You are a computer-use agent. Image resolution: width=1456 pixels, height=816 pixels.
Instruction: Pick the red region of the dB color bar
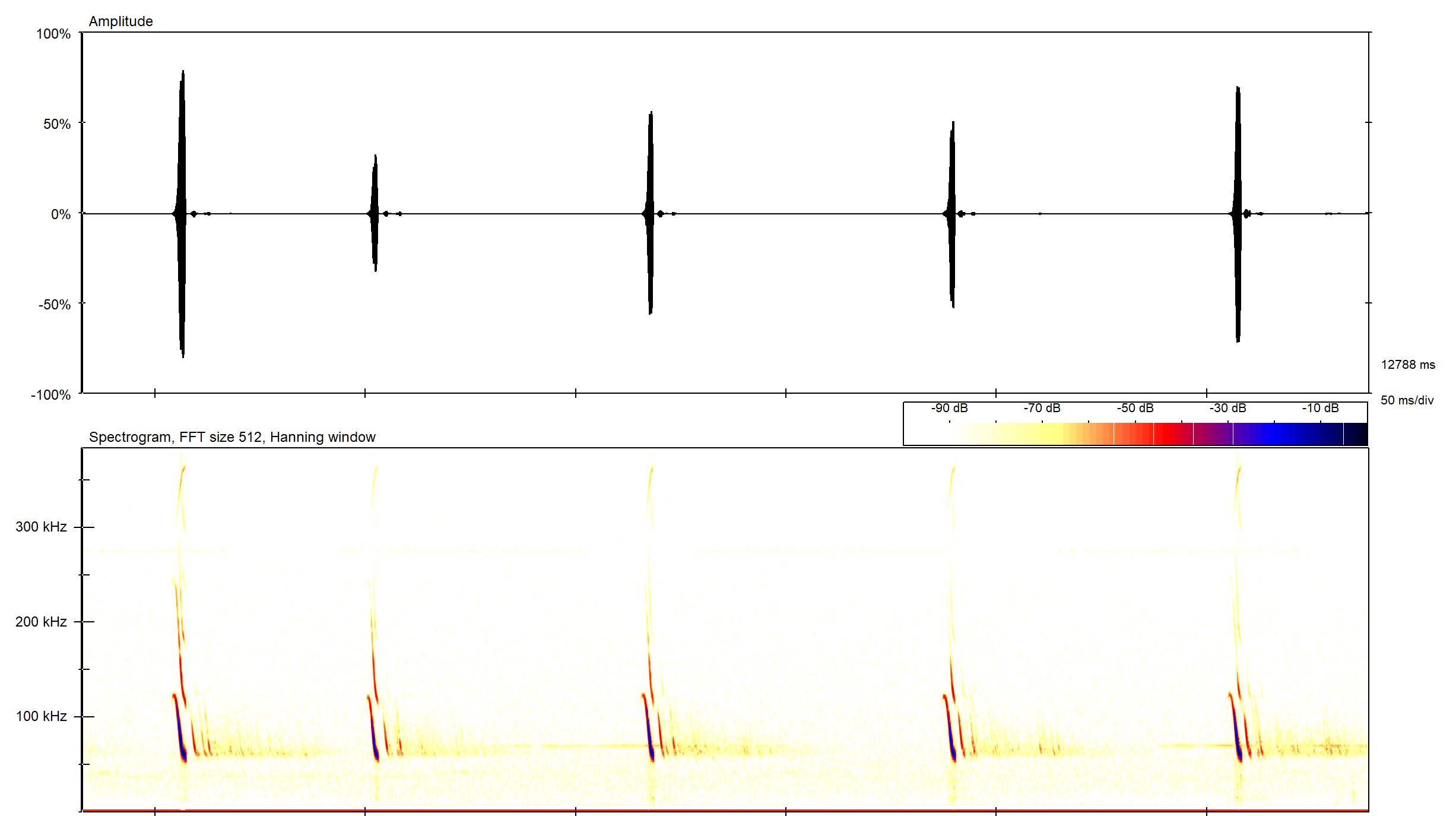[1166, 434]
